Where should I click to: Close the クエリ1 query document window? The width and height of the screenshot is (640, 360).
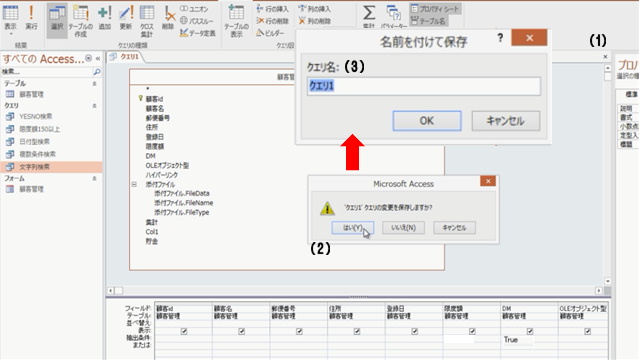pos(605,57)
